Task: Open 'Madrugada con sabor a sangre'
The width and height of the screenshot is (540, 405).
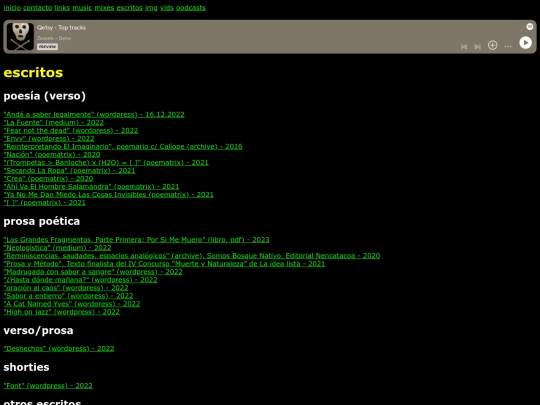Action: coord(93,272)
